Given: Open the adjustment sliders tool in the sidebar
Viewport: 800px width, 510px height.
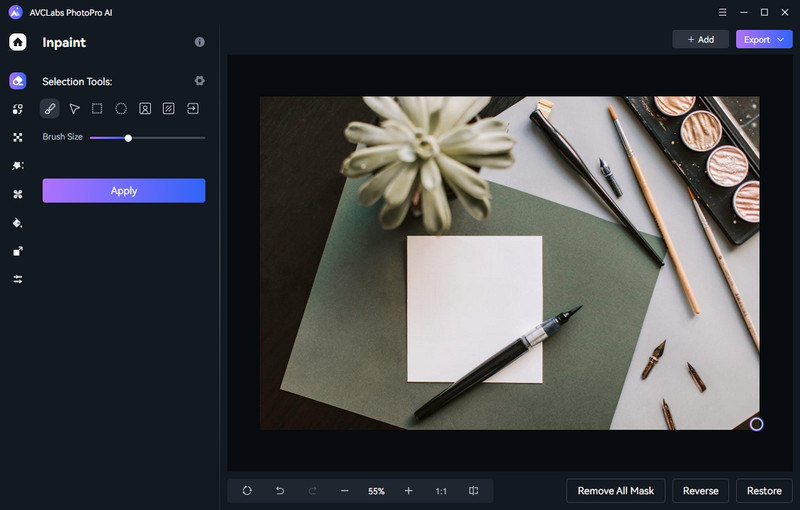Looking at the screenshot, I should [x=18, y=279].
